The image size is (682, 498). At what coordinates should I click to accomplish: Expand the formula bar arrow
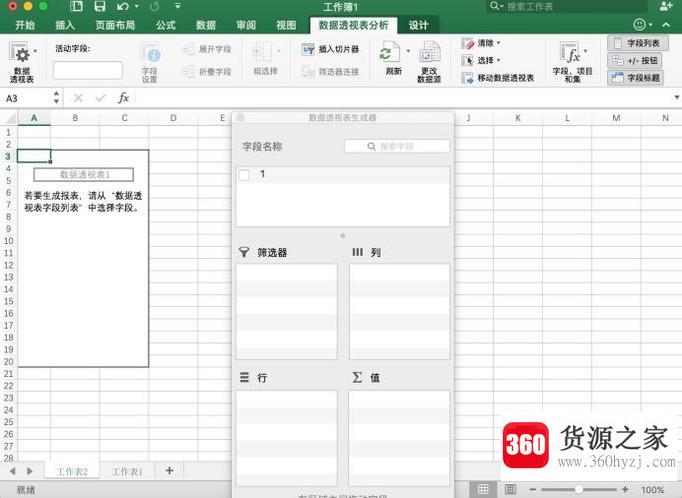click(677, 97)
